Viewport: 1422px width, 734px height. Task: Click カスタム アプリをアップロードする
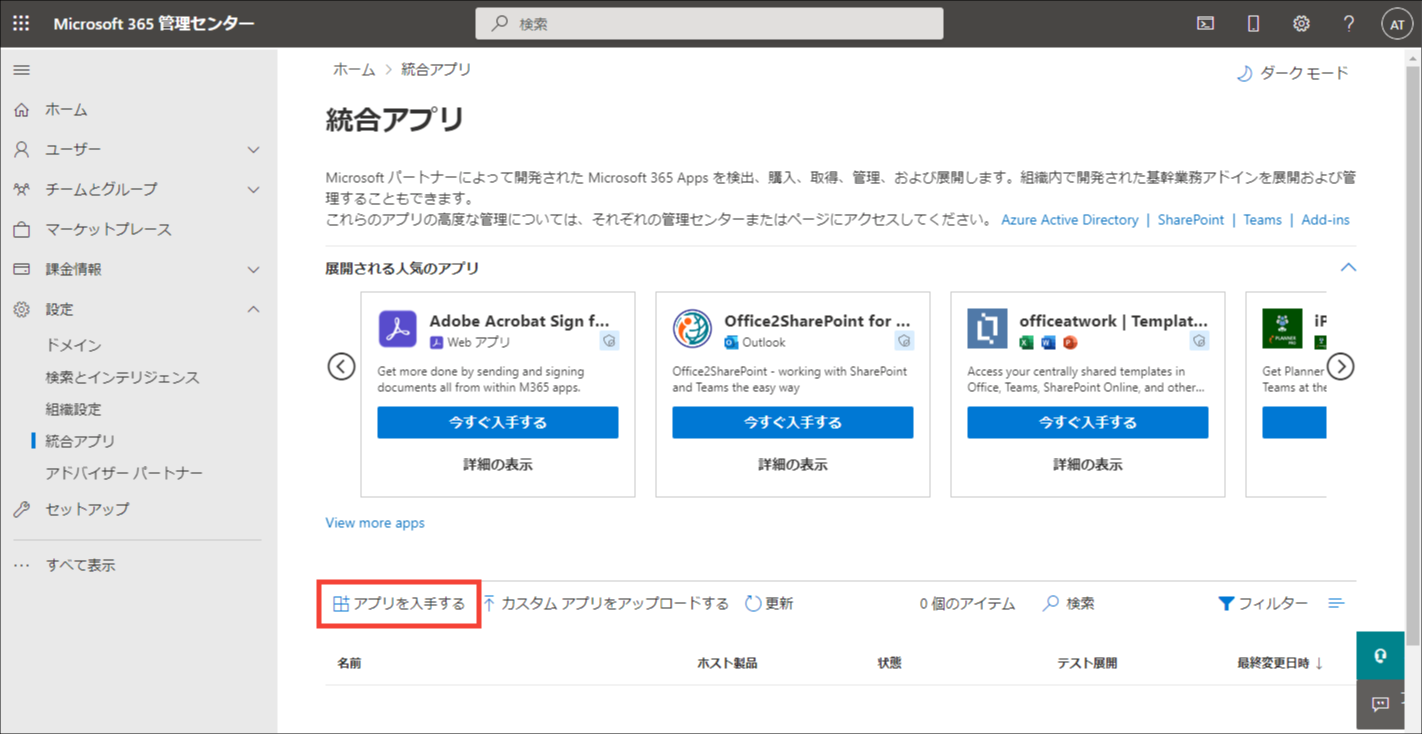[x=606, y=604]
